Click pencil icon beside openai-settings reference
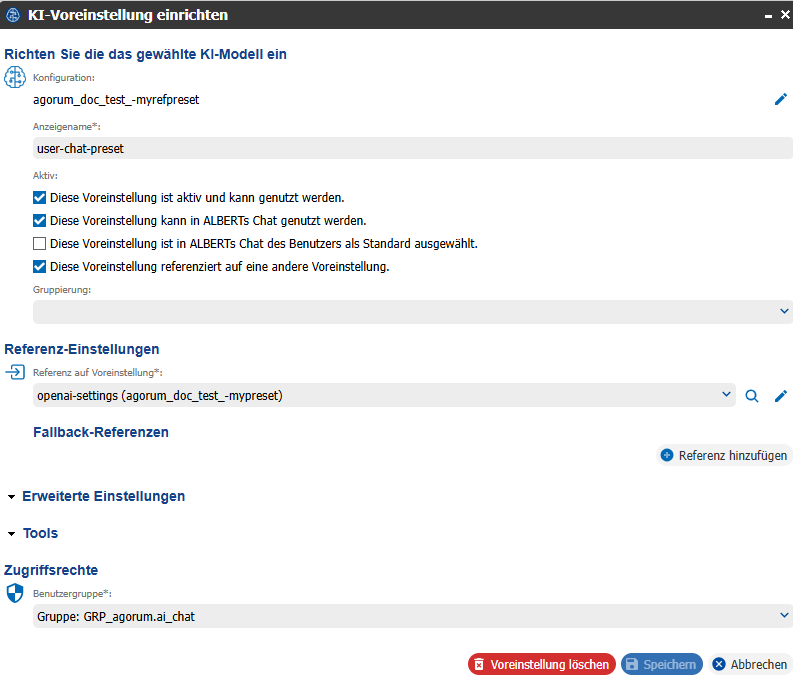The image size is (793, 685). click(x=780, y=396)
